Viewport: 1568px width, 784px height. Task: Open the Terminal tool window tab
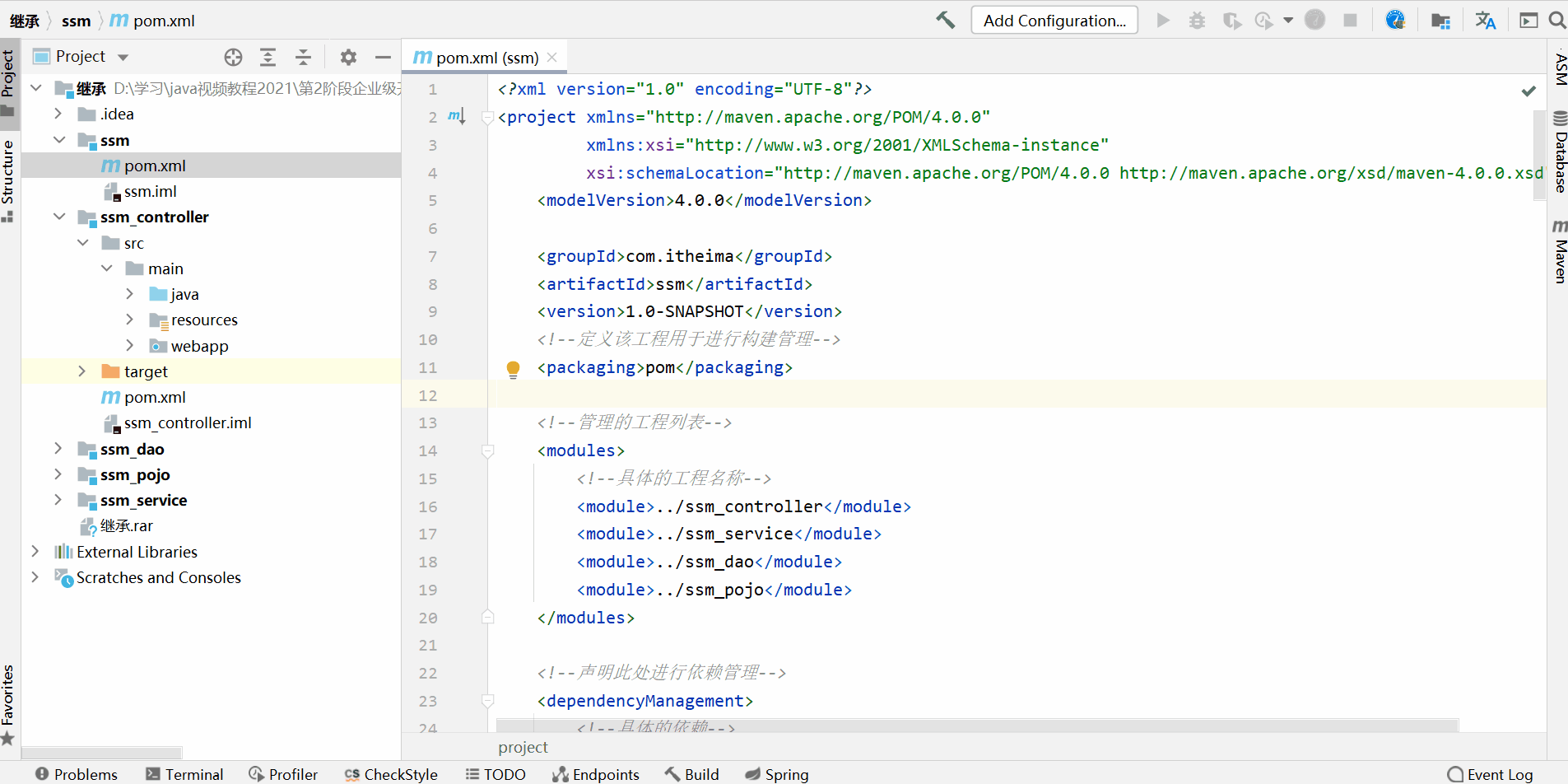coord(184,774)
